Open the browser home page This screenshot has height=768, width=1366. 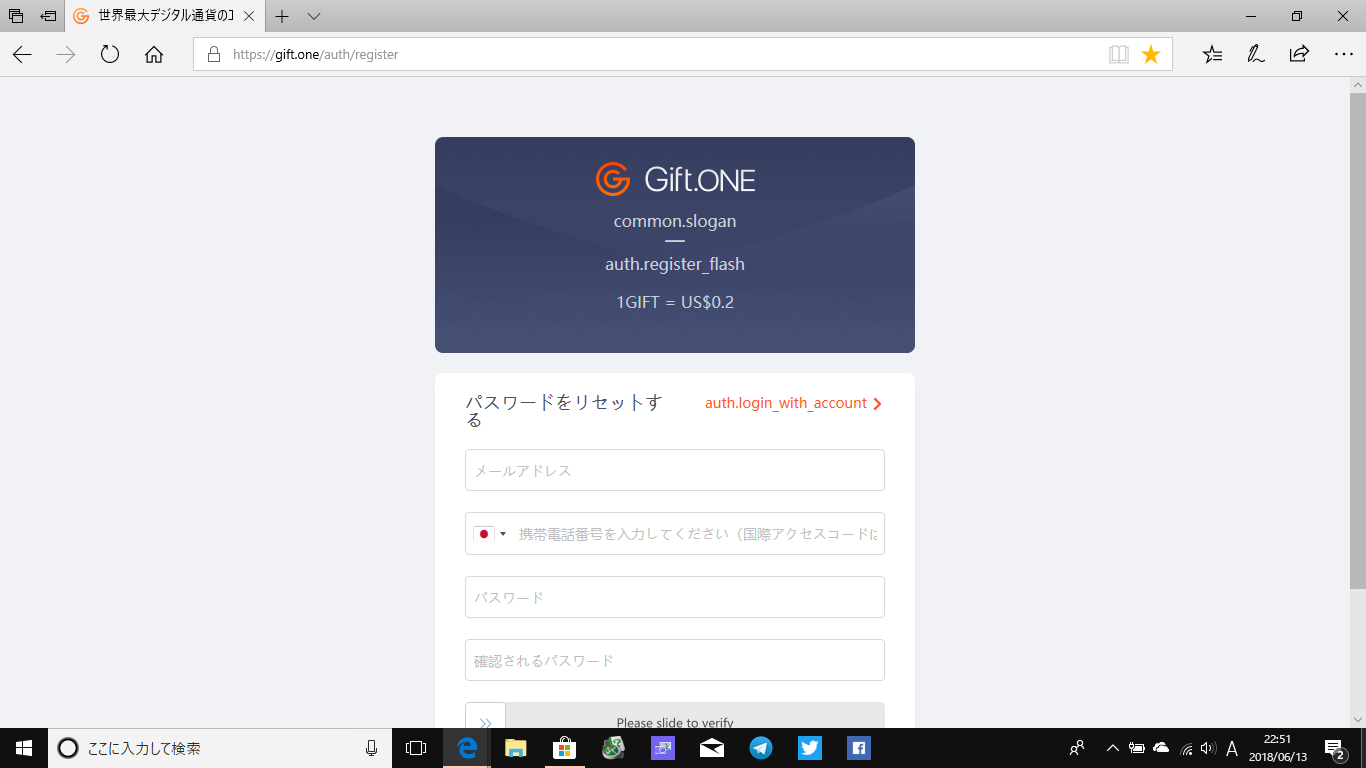pos(154,55)
